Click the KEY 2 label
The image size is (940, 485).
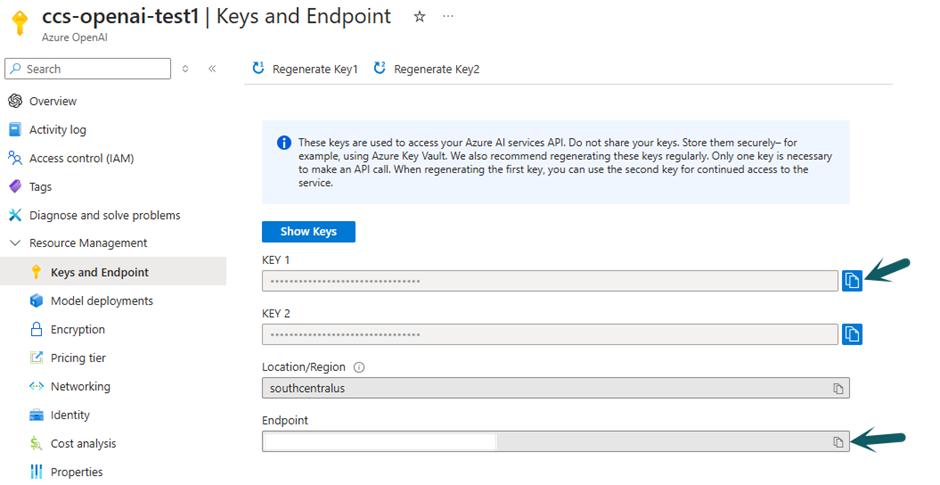point(276,314)
